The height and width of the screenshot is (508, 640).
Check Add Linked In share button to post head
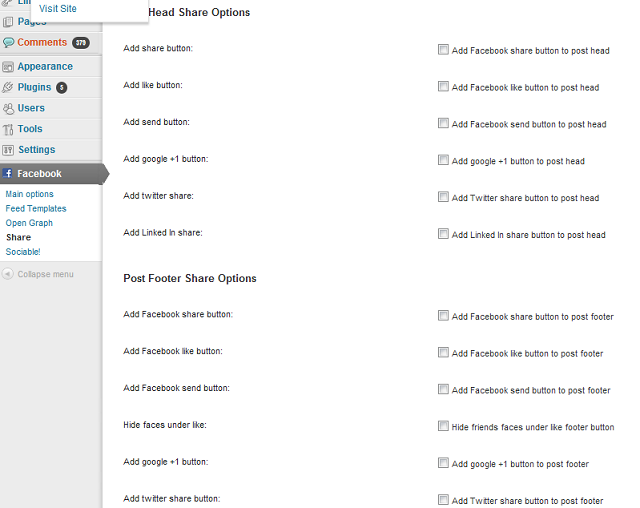click(443, 233)
